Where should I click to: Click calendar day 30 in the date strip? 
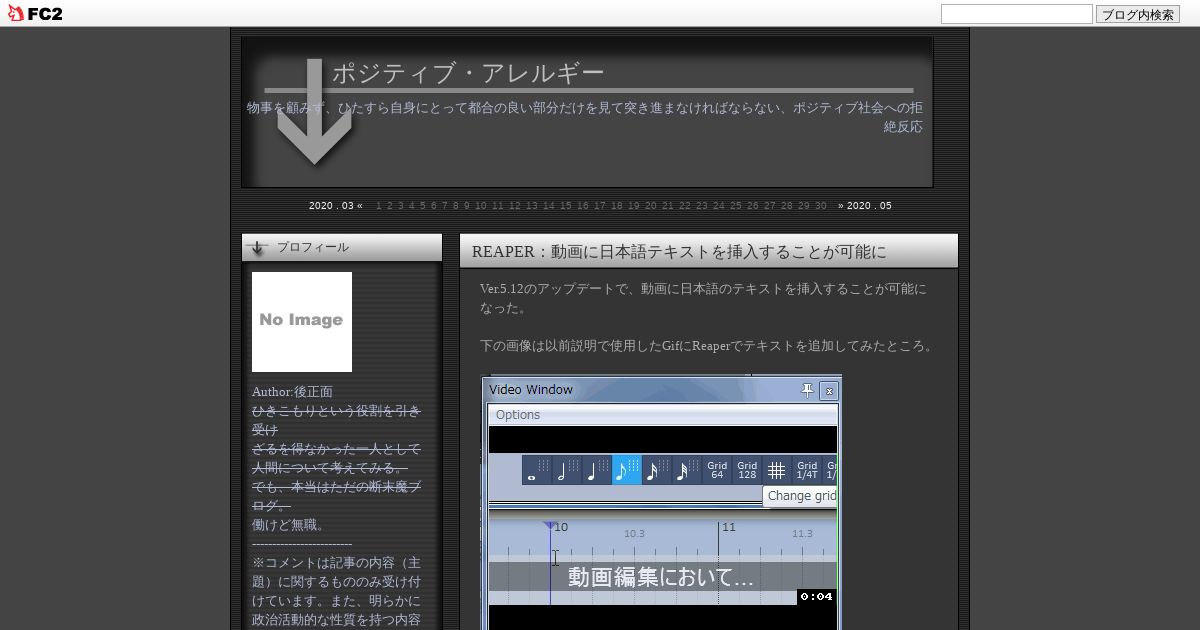coord(820,206)
